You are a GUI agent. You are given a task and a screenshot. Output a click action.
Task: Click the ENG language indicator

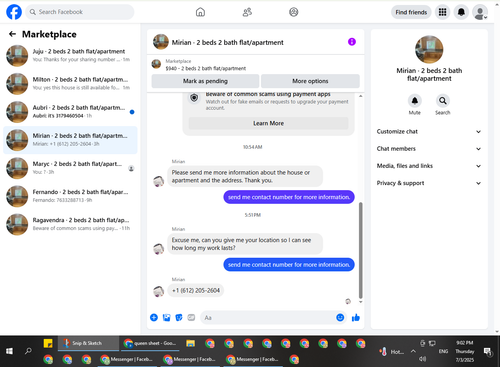(x=443, y=351)
